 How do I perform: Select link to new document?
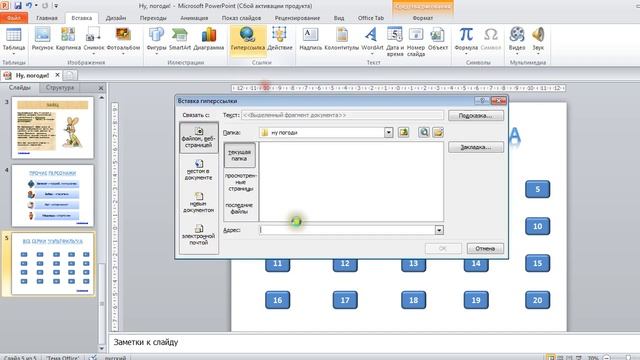click(x=199, y=202)
